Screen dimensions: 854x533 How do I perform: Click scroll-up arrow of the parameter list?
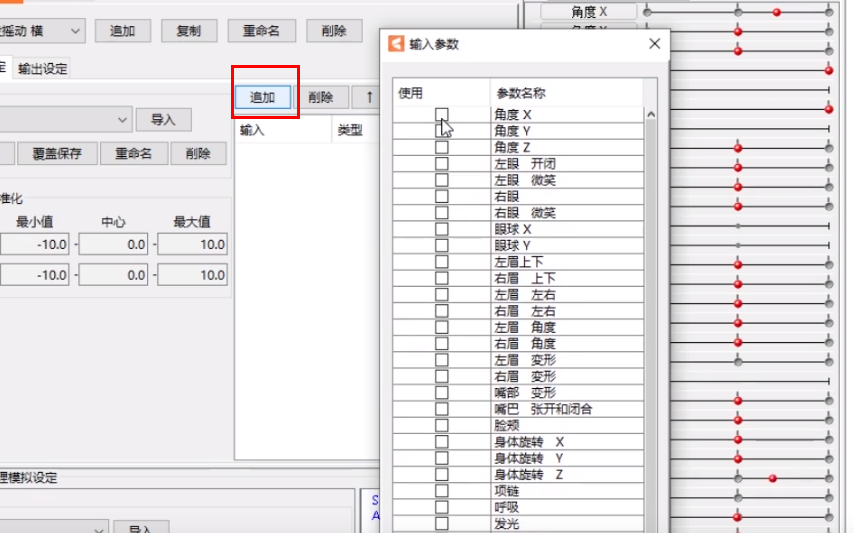[650, 114]
